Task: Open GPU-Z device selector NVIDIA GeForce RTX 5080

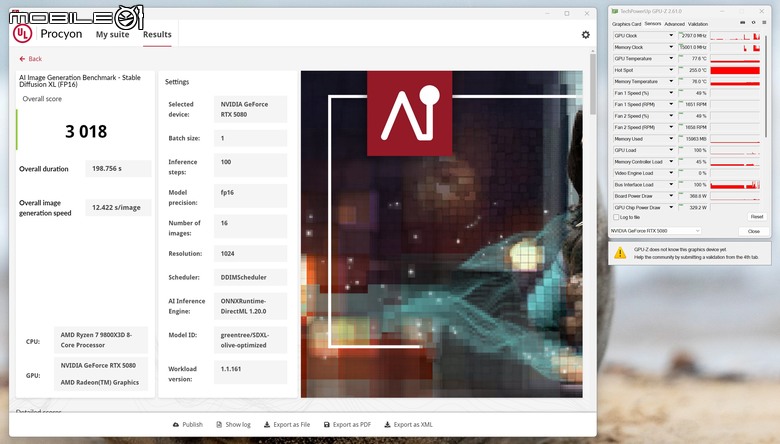Action: tap(655, 231)
